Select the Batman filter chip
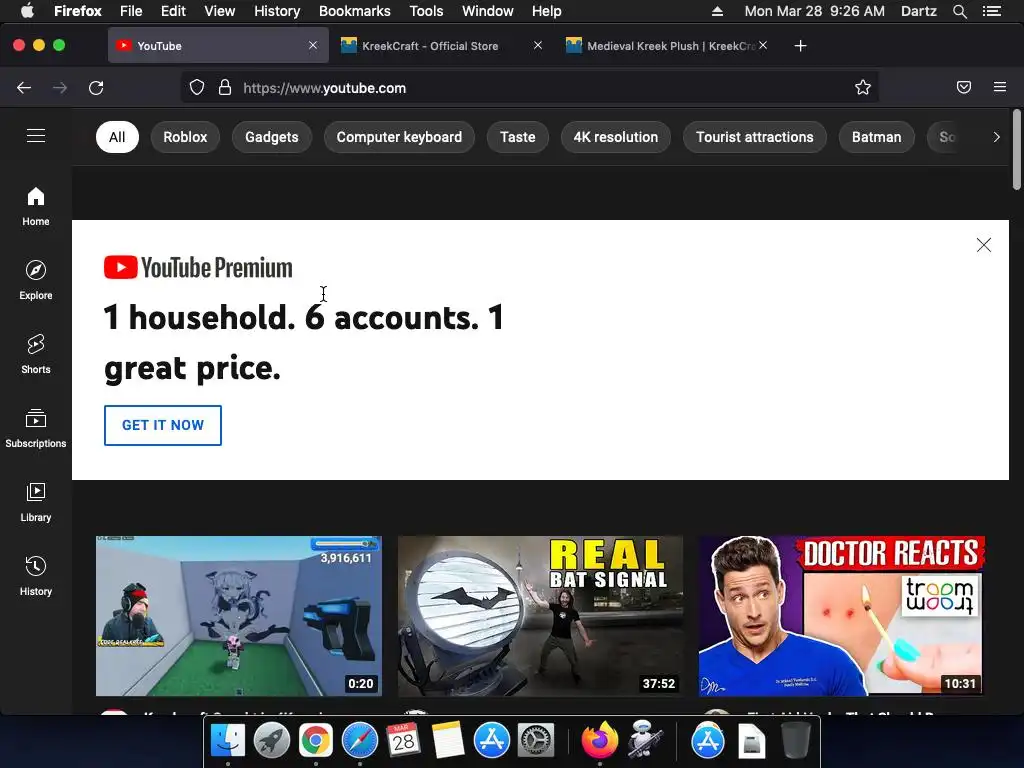 click(x=876, y=137)
